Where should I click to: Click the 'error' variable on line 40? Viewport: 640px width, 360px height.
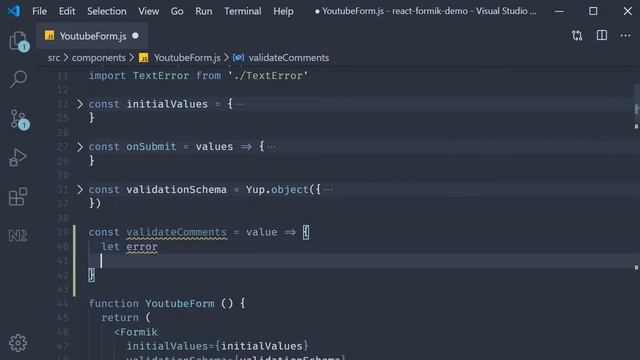click(x=142, y=247)
